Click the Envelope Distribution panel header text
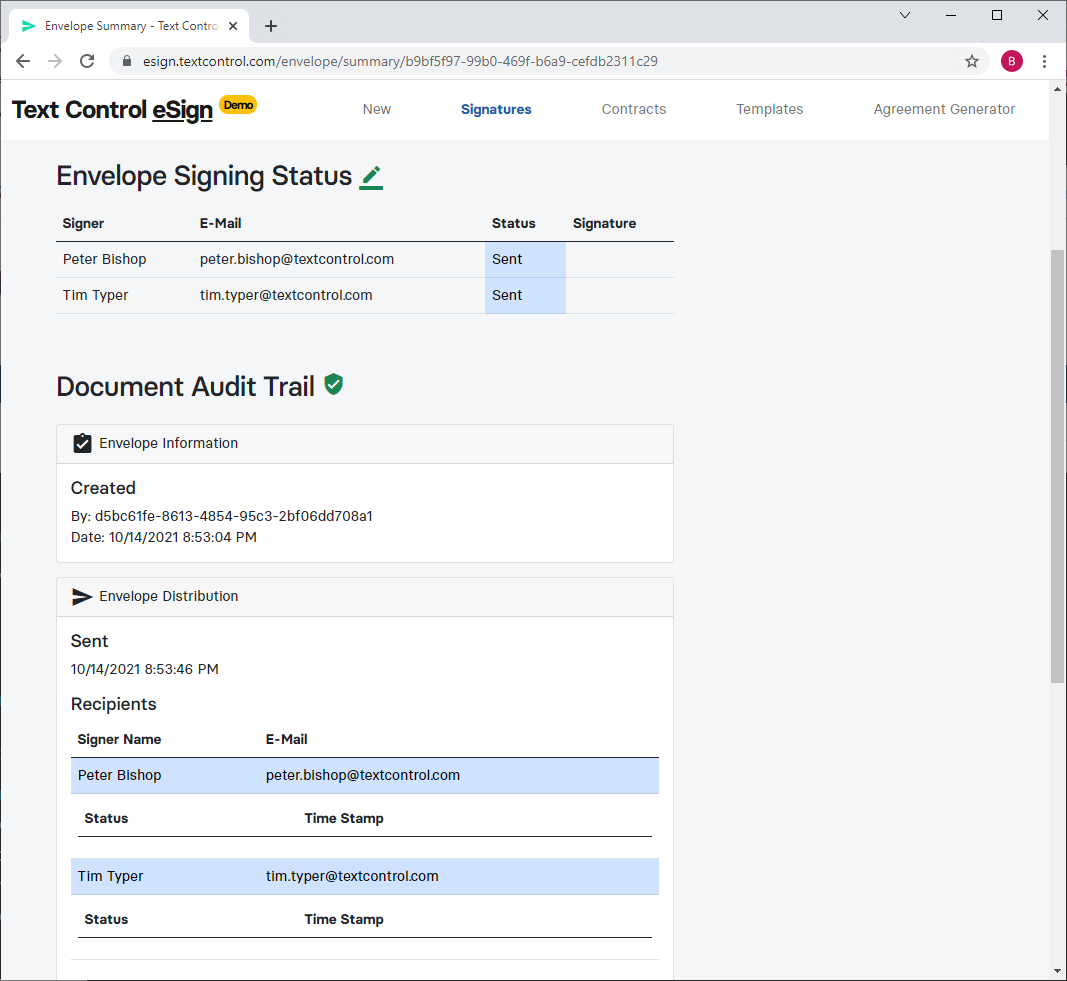The image size is (1067, 981). coord(169,597)
